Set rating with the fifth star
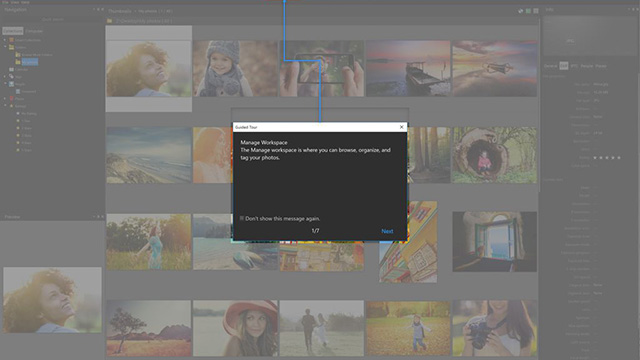The height and width of the screenshot is (360, 640). pos(619,158)
